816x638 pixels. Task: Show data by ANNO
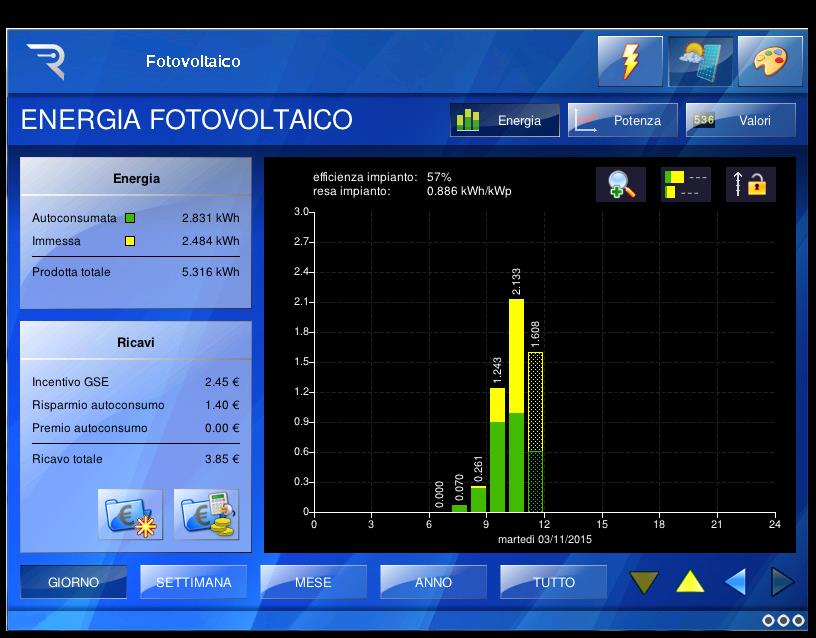[x=433, y=582]
